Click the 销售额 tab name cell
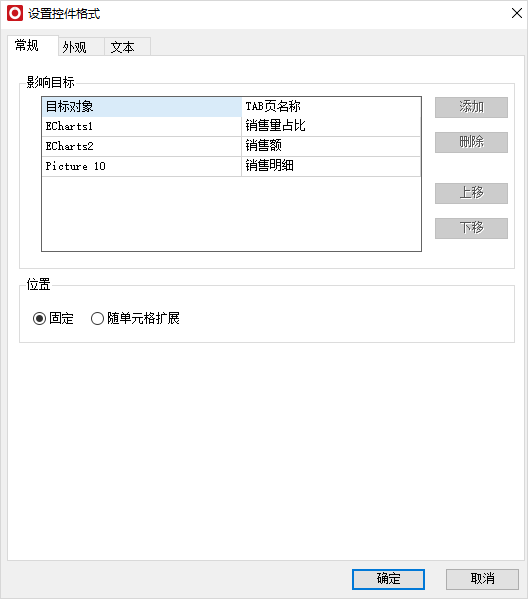This screenshot has height=599, width=528. tap(331, 146)
